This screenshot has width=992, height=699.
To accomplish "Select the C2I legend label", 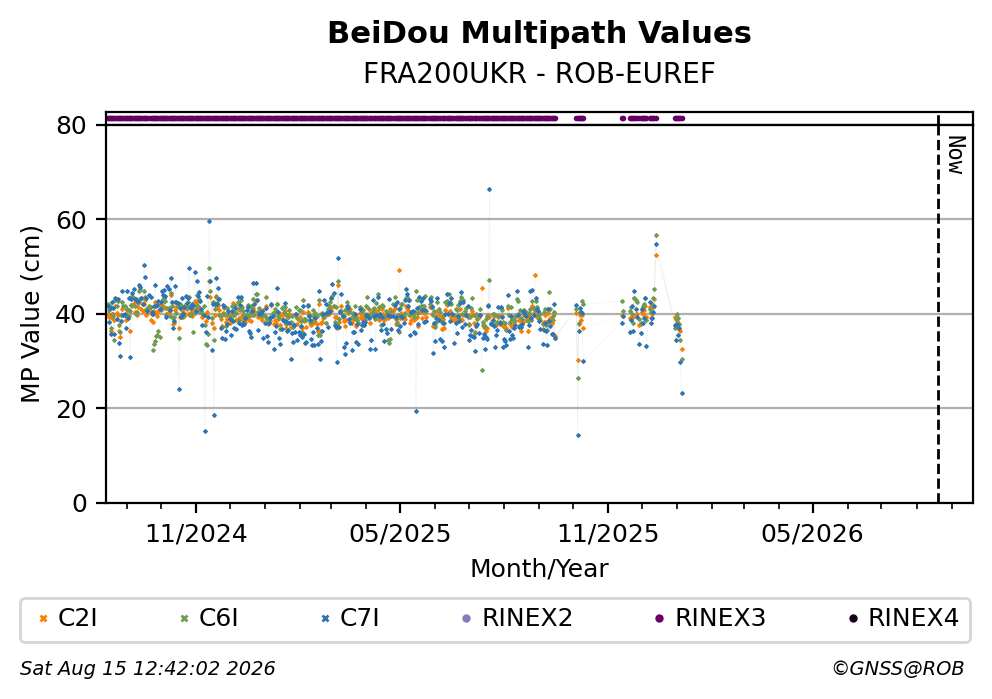I will [x=78, y=618].
